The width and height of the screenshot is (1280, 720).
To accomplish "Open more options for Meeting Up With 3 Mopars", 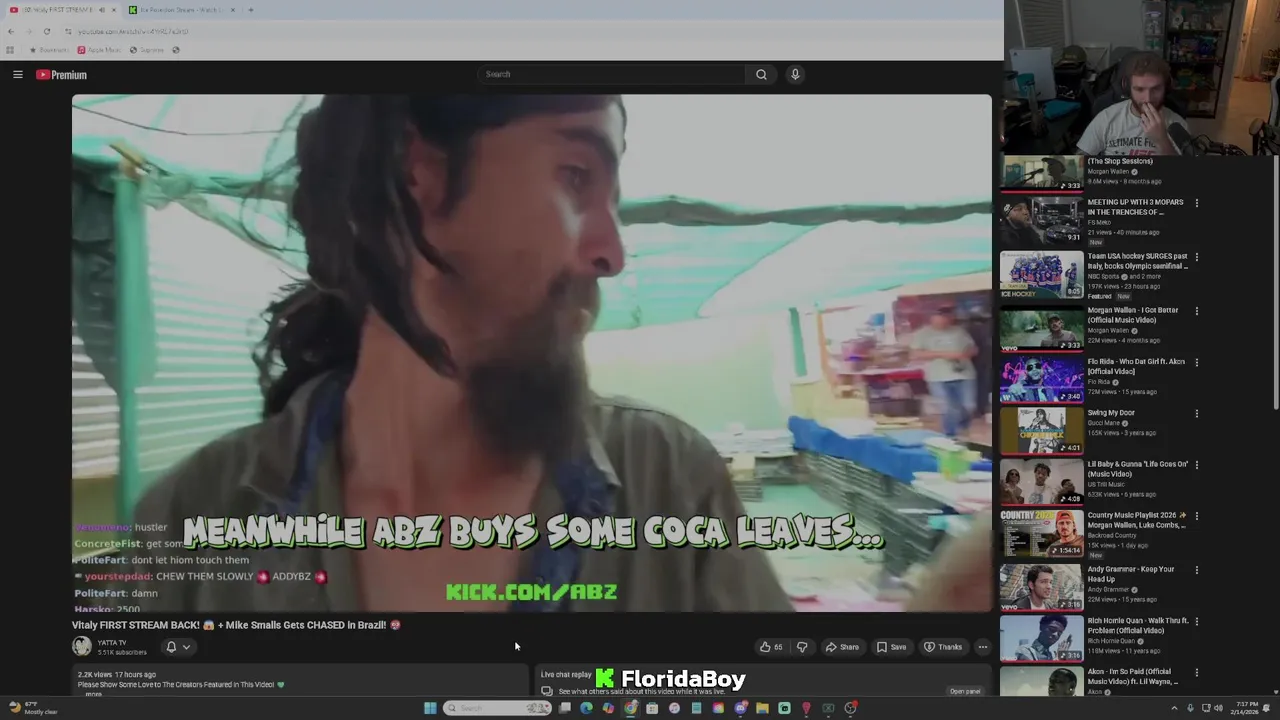I will pyautogui.click(x=1196, y=203).
